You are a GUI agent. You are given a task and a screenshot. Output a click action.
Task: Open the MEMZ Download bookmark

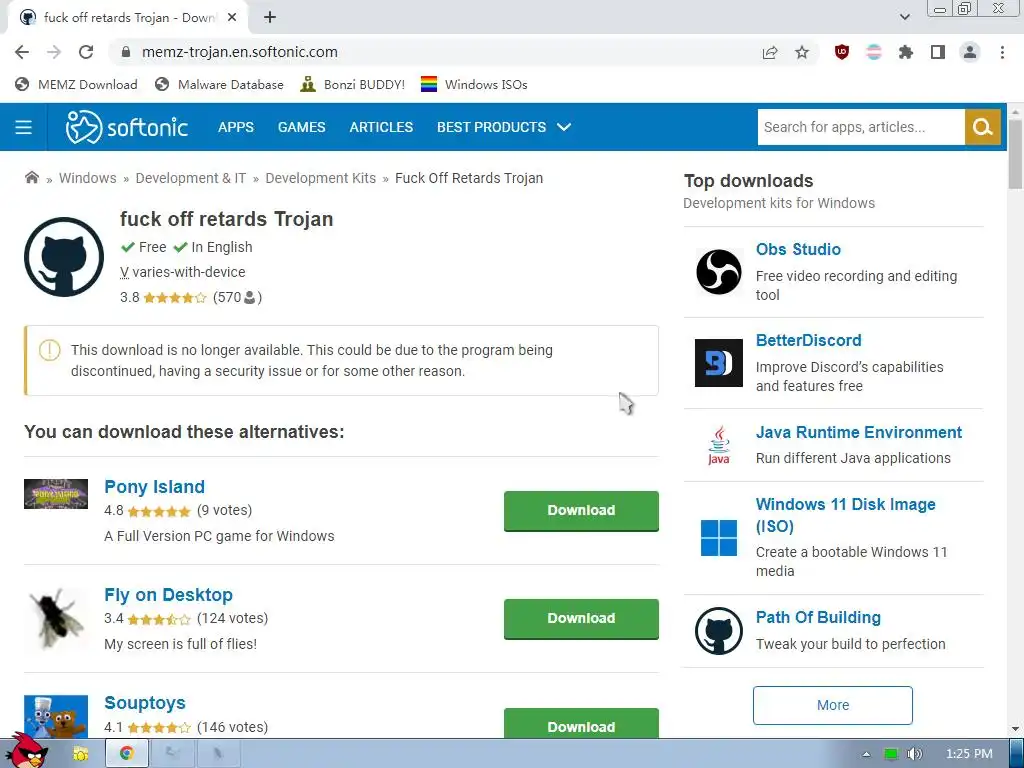tap(76, 84)
